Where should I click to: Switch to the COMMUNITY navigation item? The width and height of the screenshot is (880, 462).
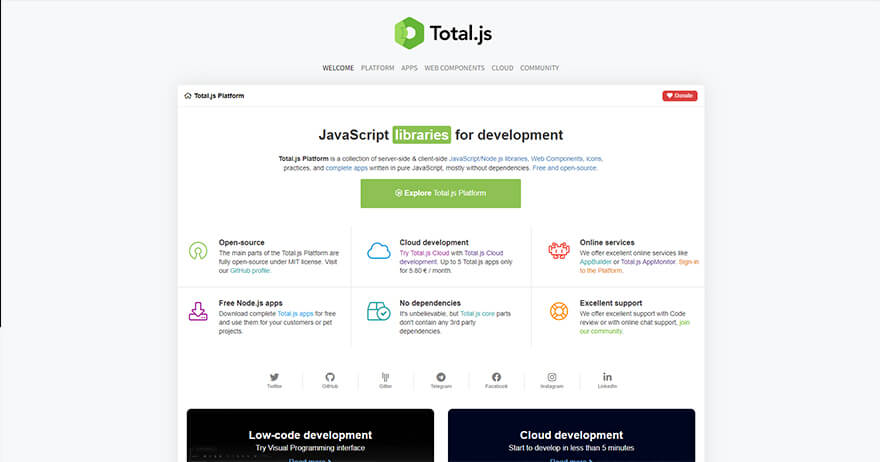click(539, 68)
